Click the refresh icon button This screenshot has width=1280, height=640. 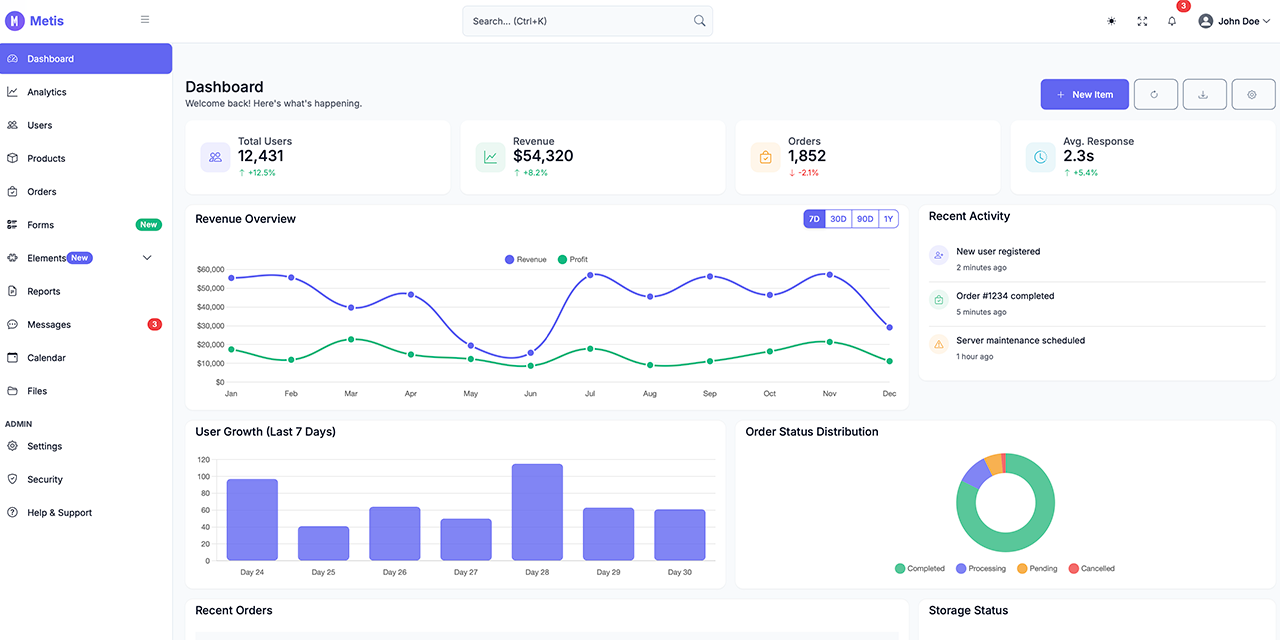click(1154, 95)
